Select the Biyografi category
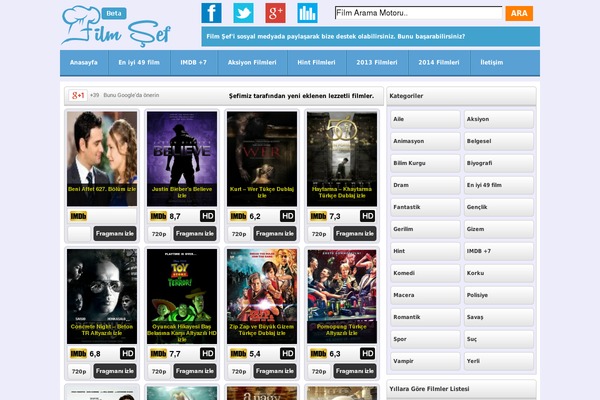The height and width of the screenshot is (400, 600). [499, 163]
